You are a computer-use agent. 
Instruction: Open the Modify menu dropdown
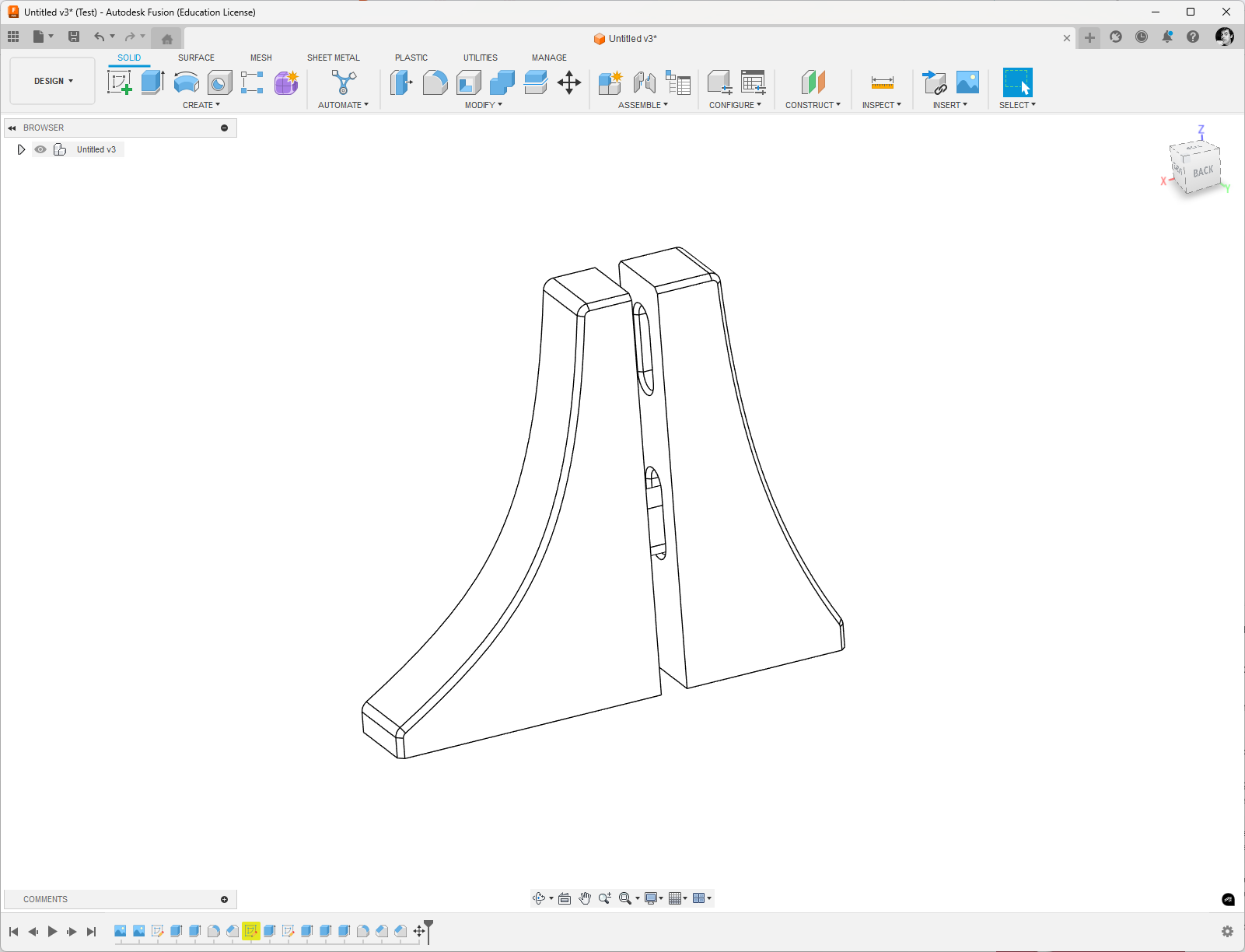pyautogui.click(x=484, y=105)
